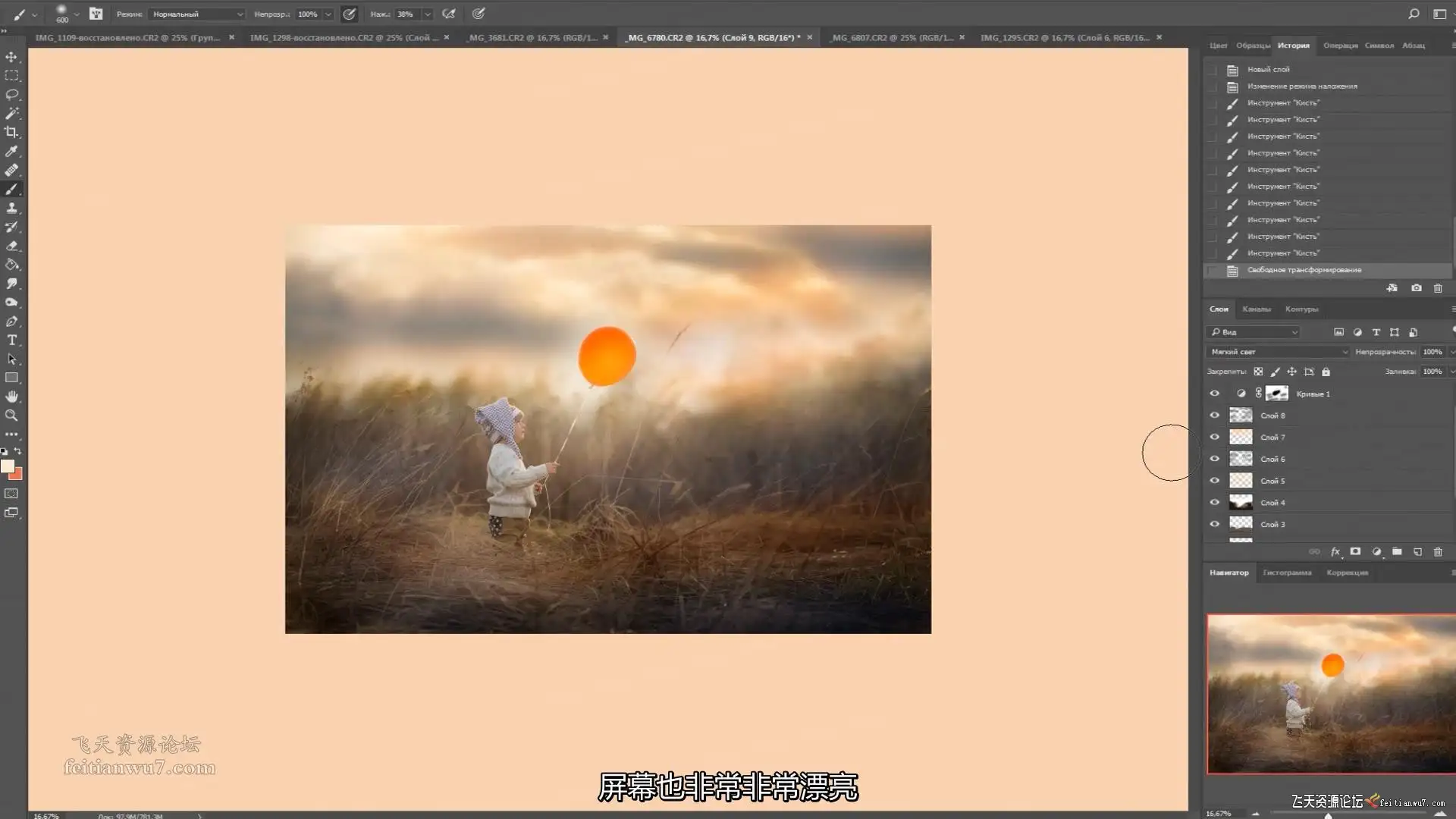Image resolution: width=1456 pixels, height=819 pixels.
Task: Select the Lasso tool
Action: 11,95
